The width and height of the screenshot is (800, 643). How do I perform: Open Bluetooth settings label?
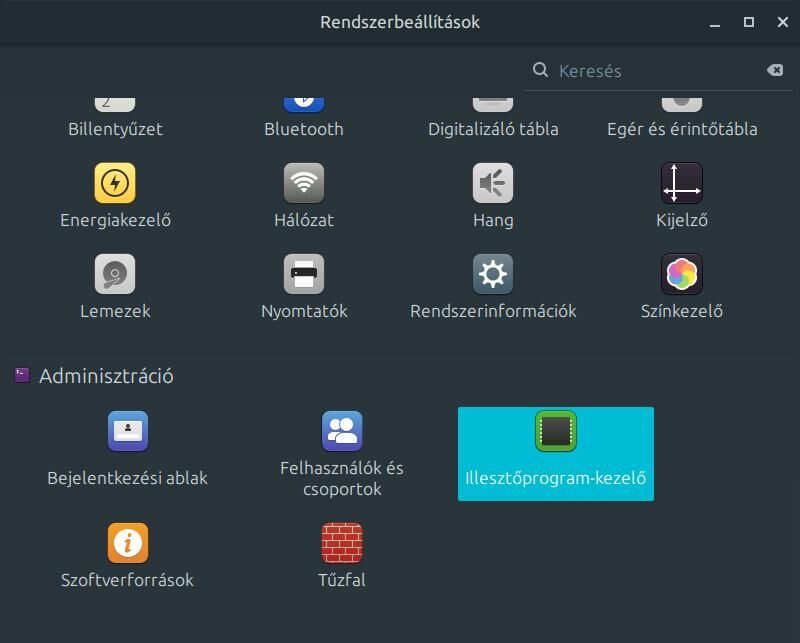(304, 129)
